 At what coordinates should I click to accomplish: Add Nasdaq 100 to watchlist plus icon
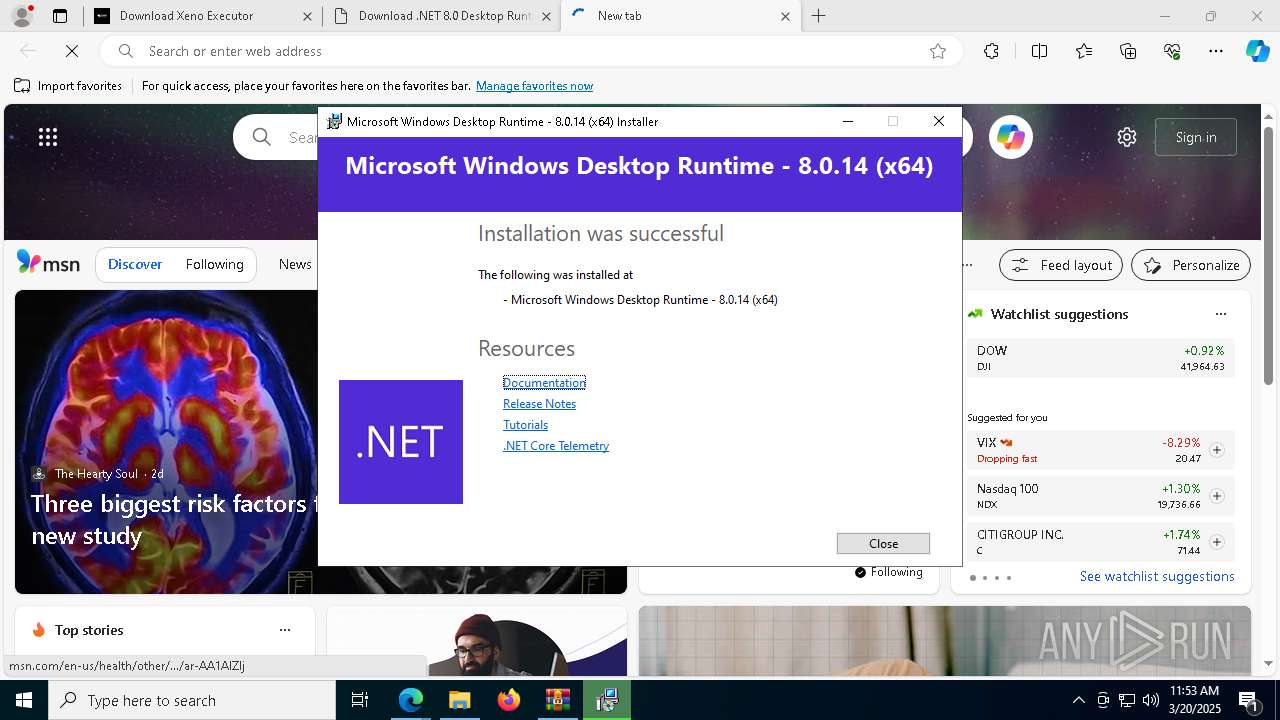pyautogui.click(x=1217, y=496)
